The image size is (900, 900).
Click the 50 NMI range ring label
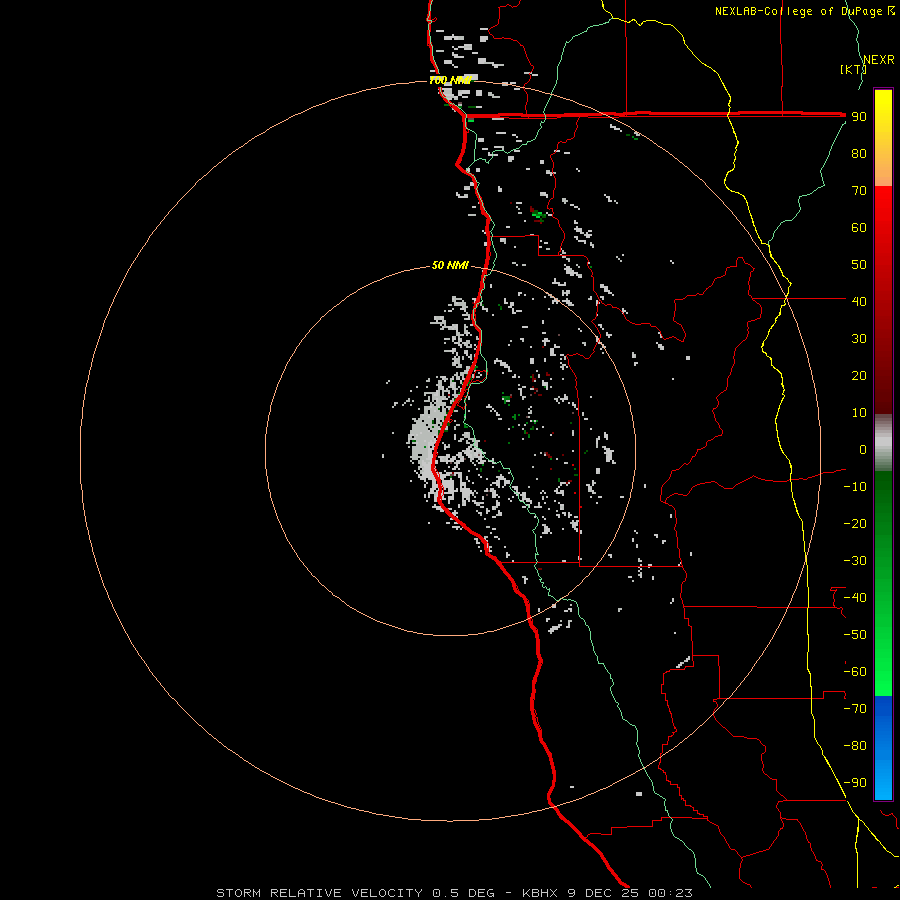point(450,265)
